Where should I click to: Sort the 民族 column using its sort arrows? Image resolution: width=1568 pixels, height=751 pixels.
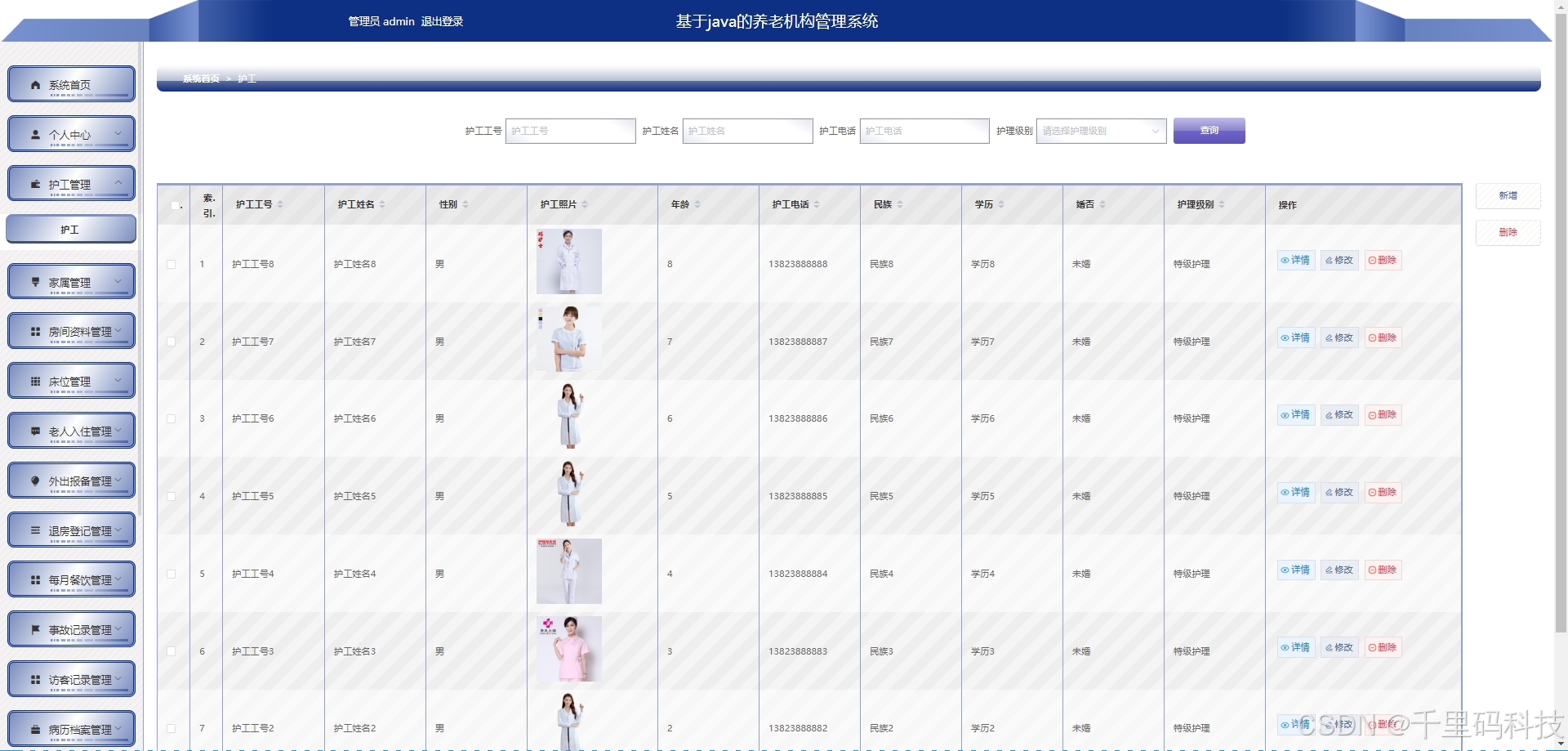[x=900, y=205]
